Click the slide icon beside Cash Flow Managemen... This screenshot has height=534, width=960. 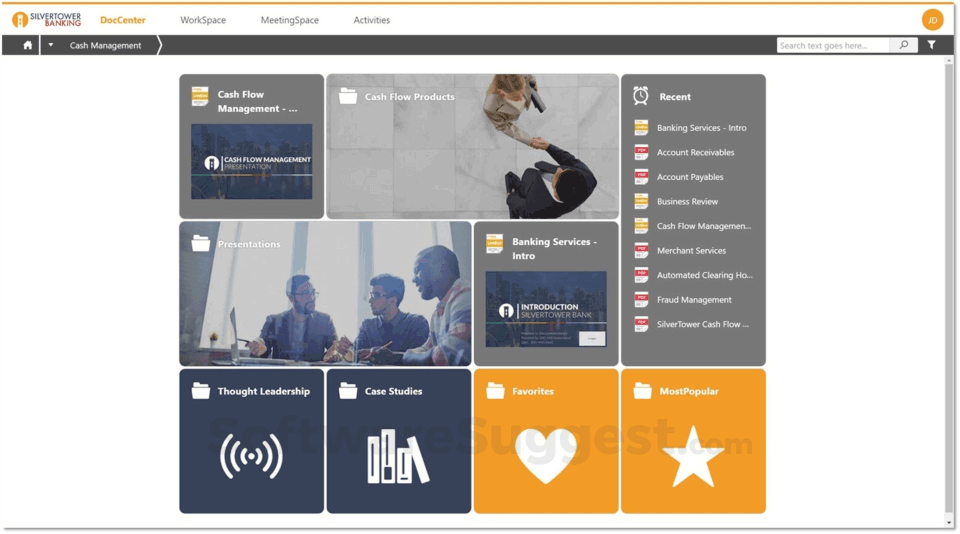tap(641, 225)
